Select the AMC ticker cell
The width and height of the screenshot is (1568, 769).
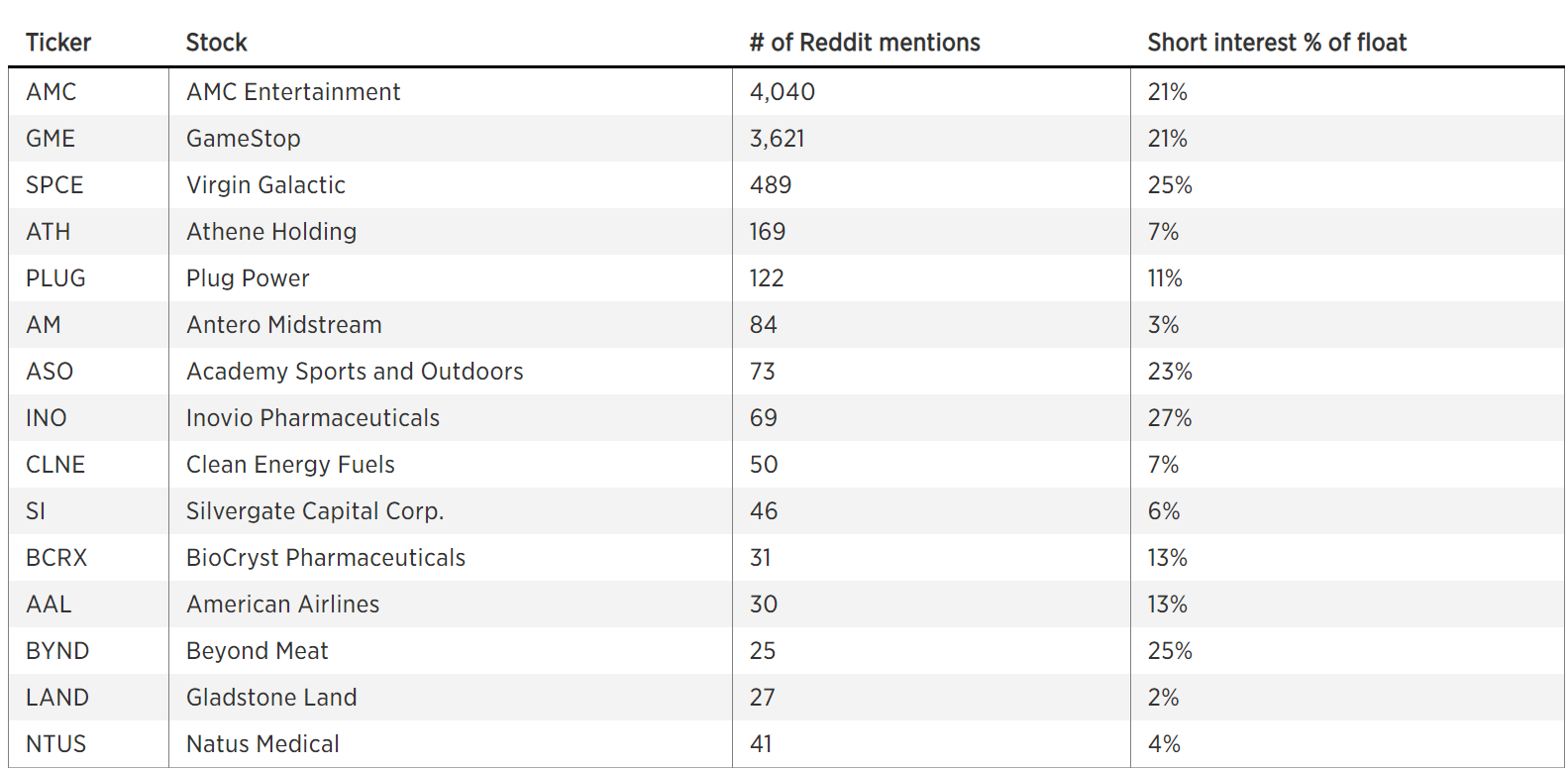51,92
